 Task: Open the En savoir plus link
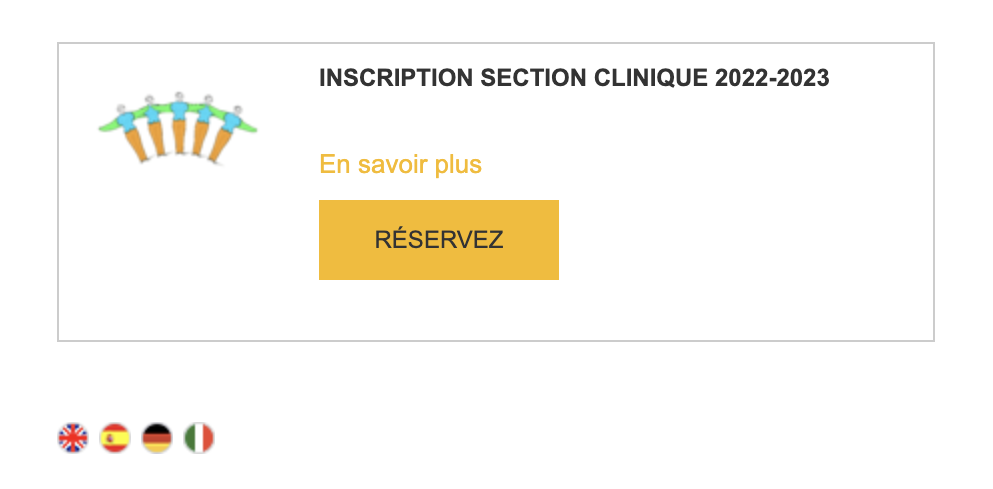(x=400, y=164)
